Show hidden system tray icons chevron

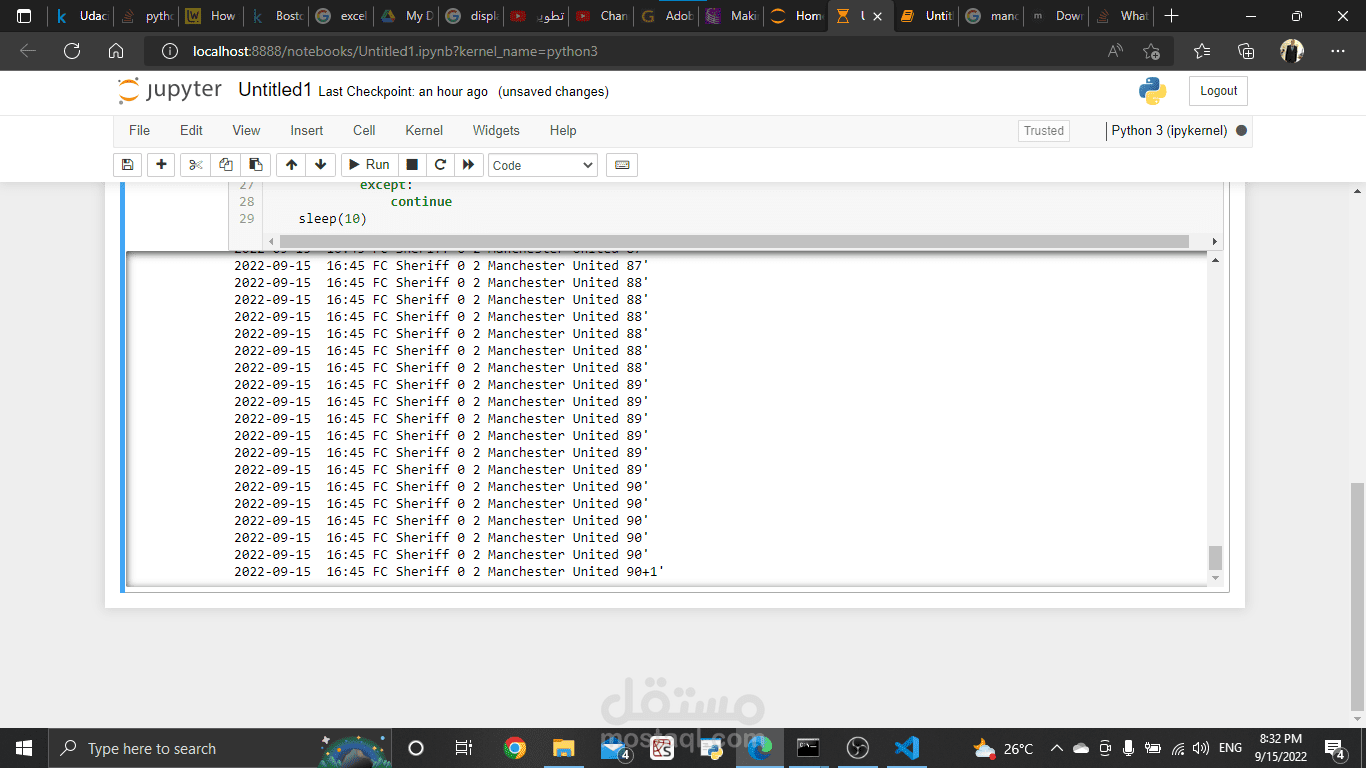click(1057, 748)
